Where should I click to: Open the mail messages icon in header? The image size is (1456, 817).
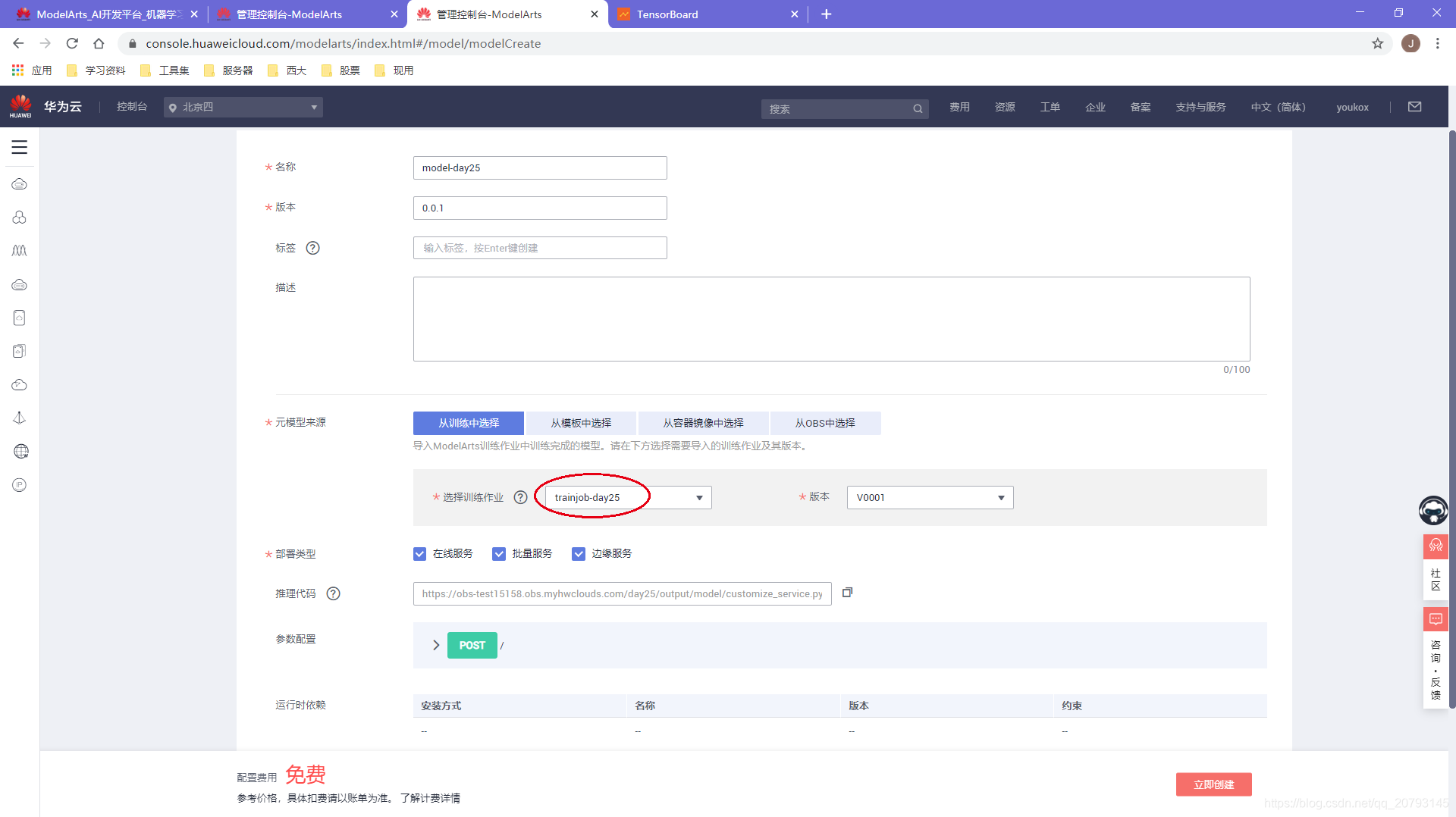click(1415, 107)
